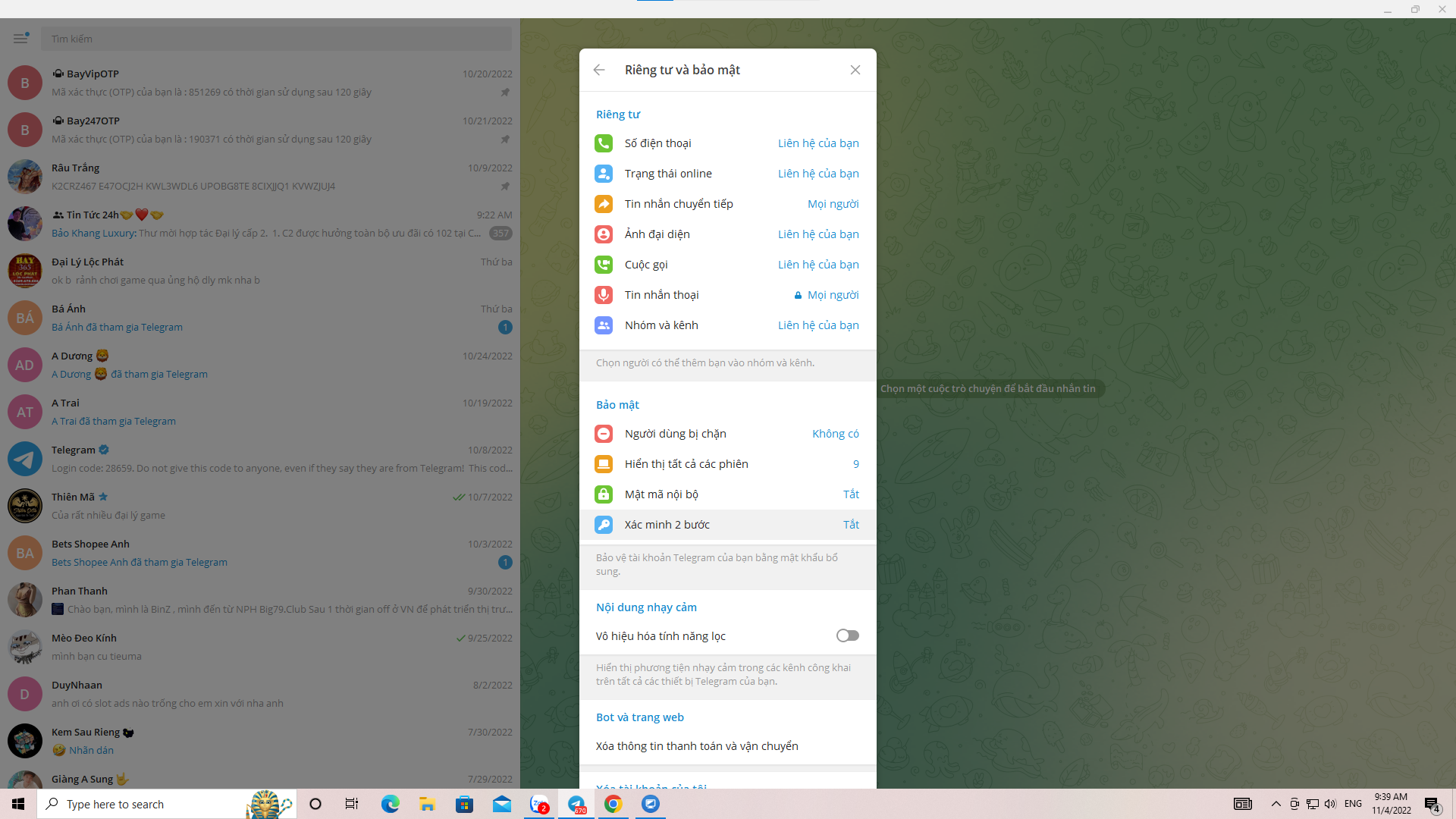Screen dimensions: 1456x819
Task: Click the Nhóm và kênh groups icon
Action: pyautogui.click(x=604, y=325)
